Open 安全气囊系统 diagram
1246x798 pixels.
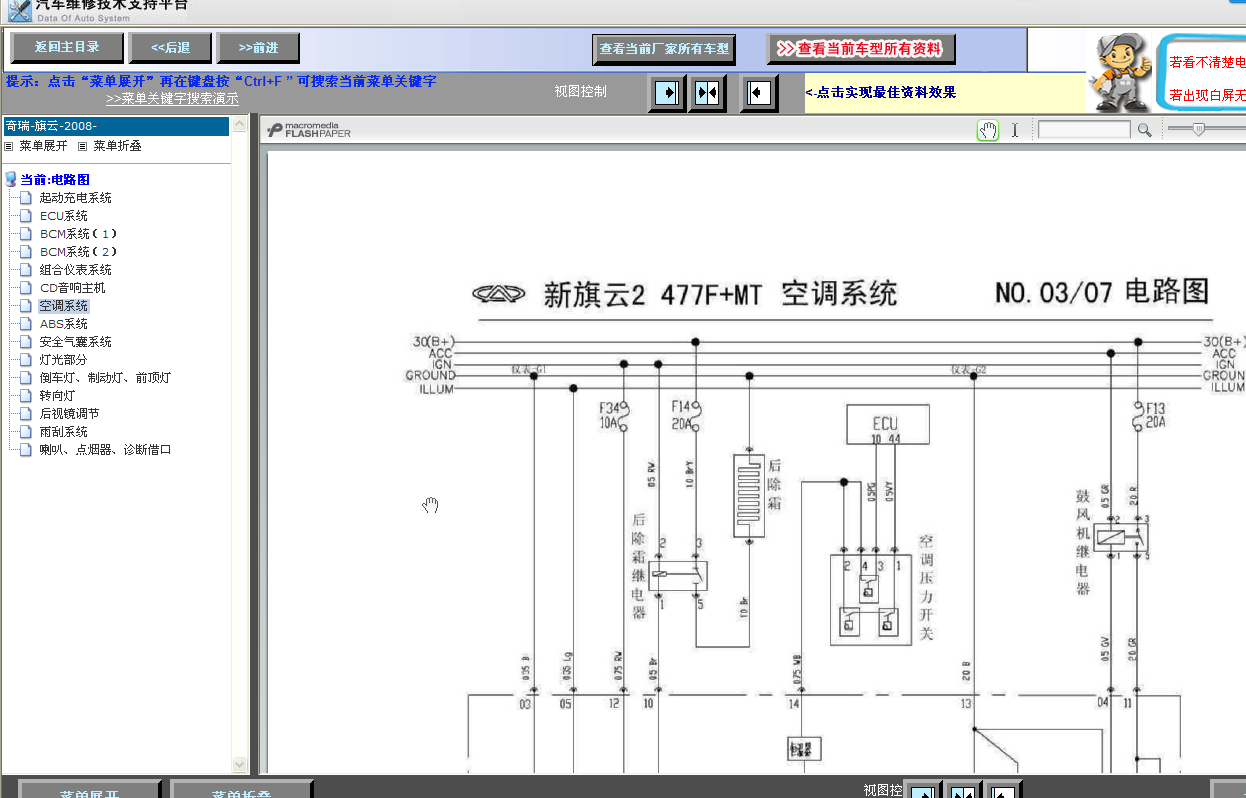click(x=76, y=342)
